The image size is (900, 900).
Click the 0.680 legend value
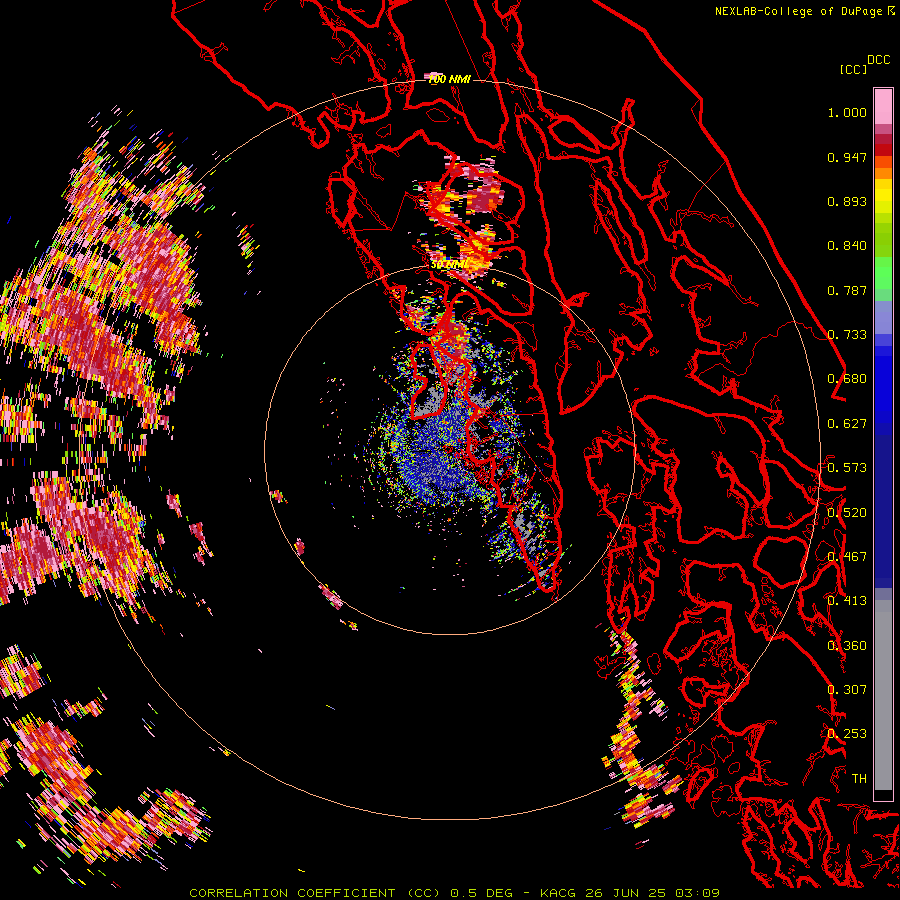847,379
